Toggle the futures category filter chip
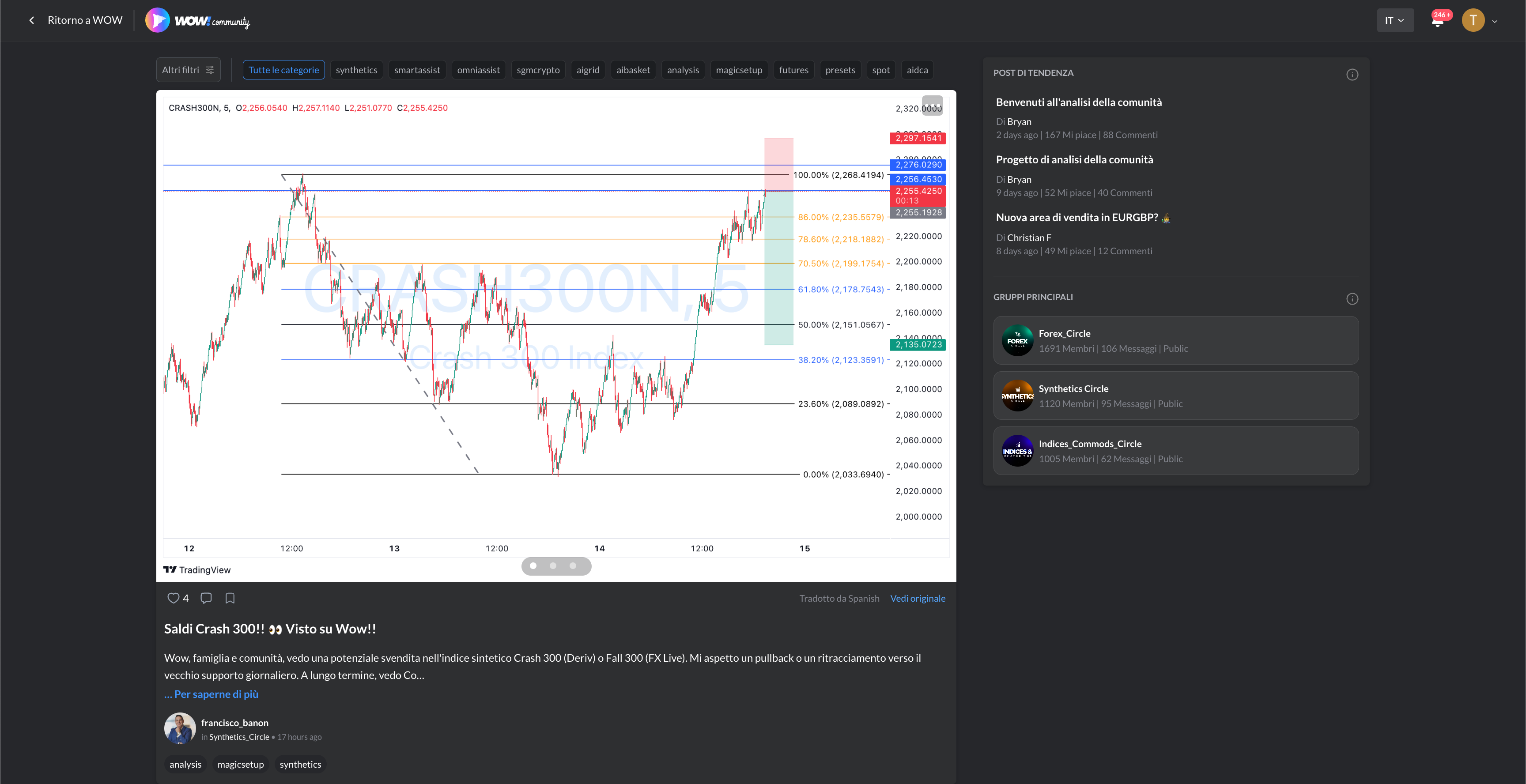Screen dimensions: 1526x784 (793, 70)
